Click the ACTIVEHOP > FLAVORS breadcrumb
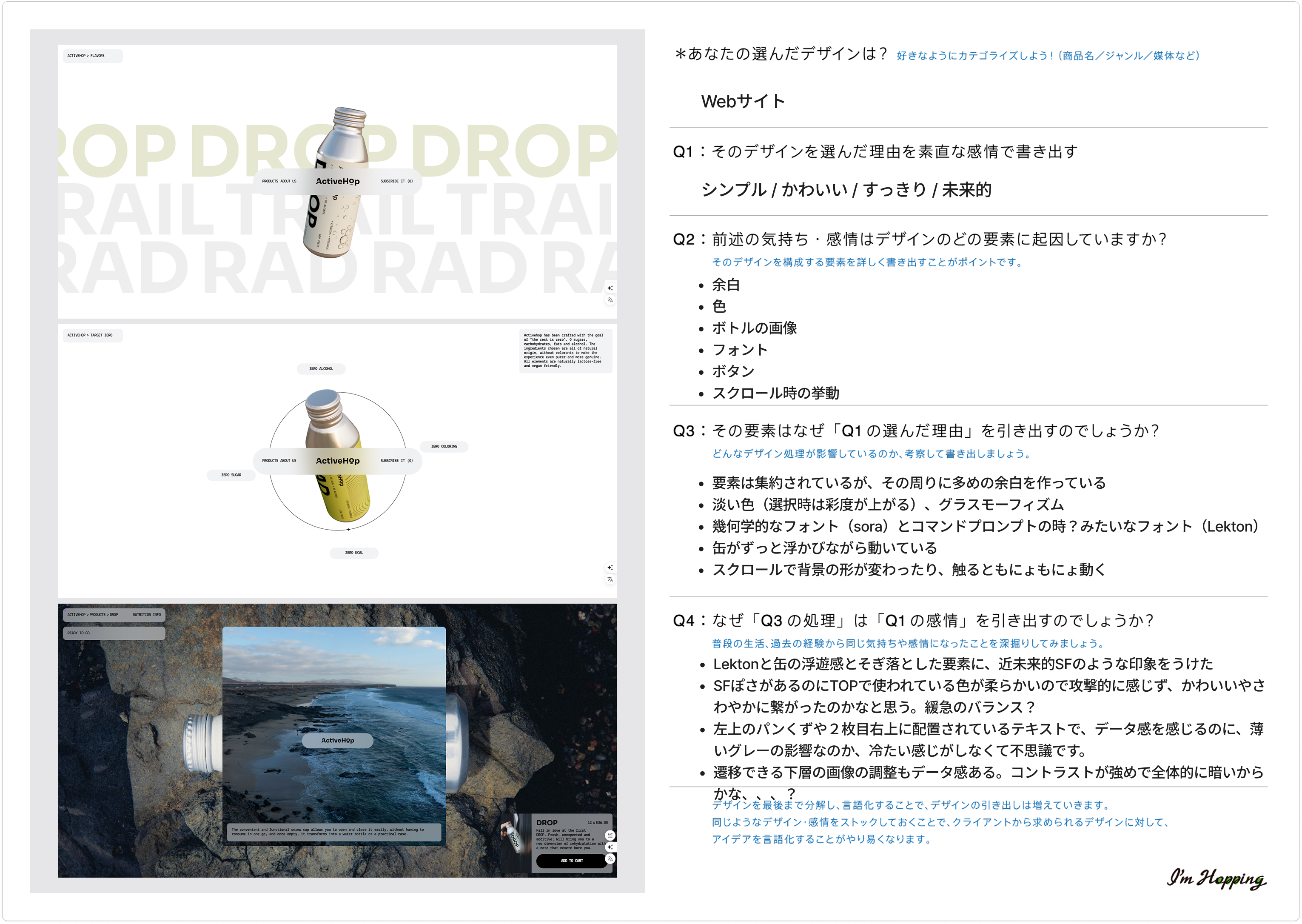Screen dimensions: 1302x924 tap(86, 56)
